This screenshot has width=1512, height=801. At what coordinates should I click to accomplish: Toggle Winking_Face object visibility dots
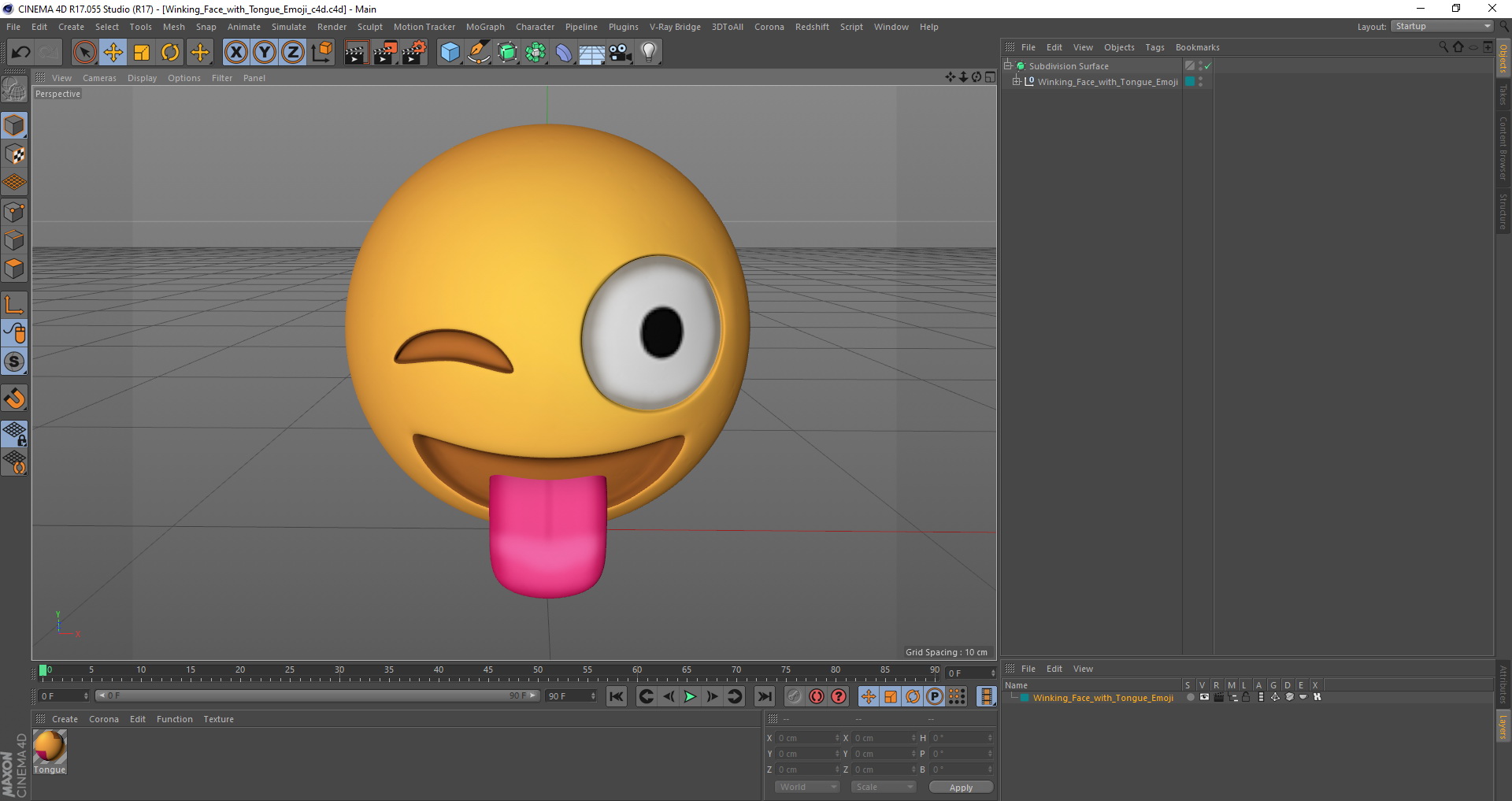click(1200, 82)
